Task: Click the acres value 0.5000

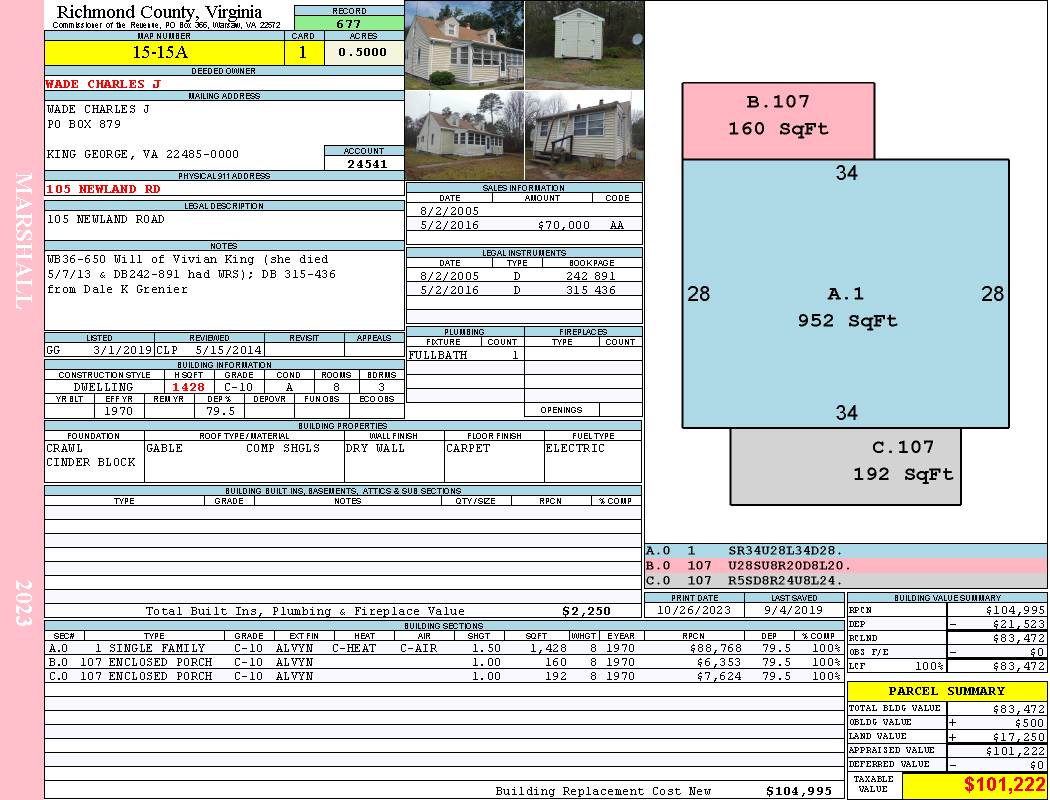Action: point(363,52)
